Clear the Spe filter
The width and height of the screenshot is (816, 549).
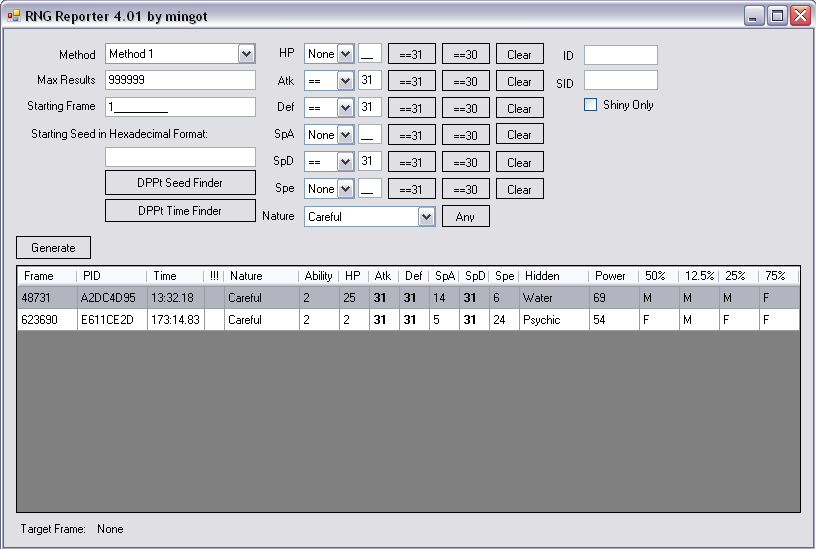click(520, 189)
